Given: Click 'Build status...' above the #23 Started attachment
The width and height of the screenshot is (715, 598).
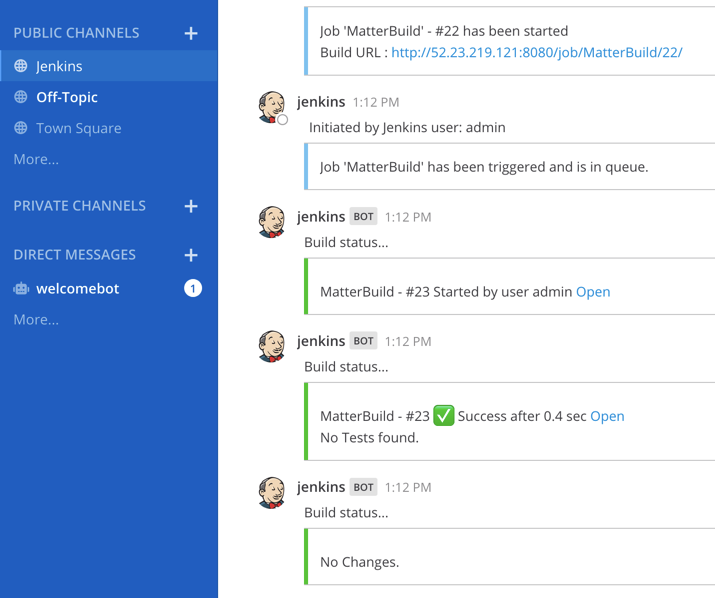Looking at the screenshot, I should click(x=346, y=243).
